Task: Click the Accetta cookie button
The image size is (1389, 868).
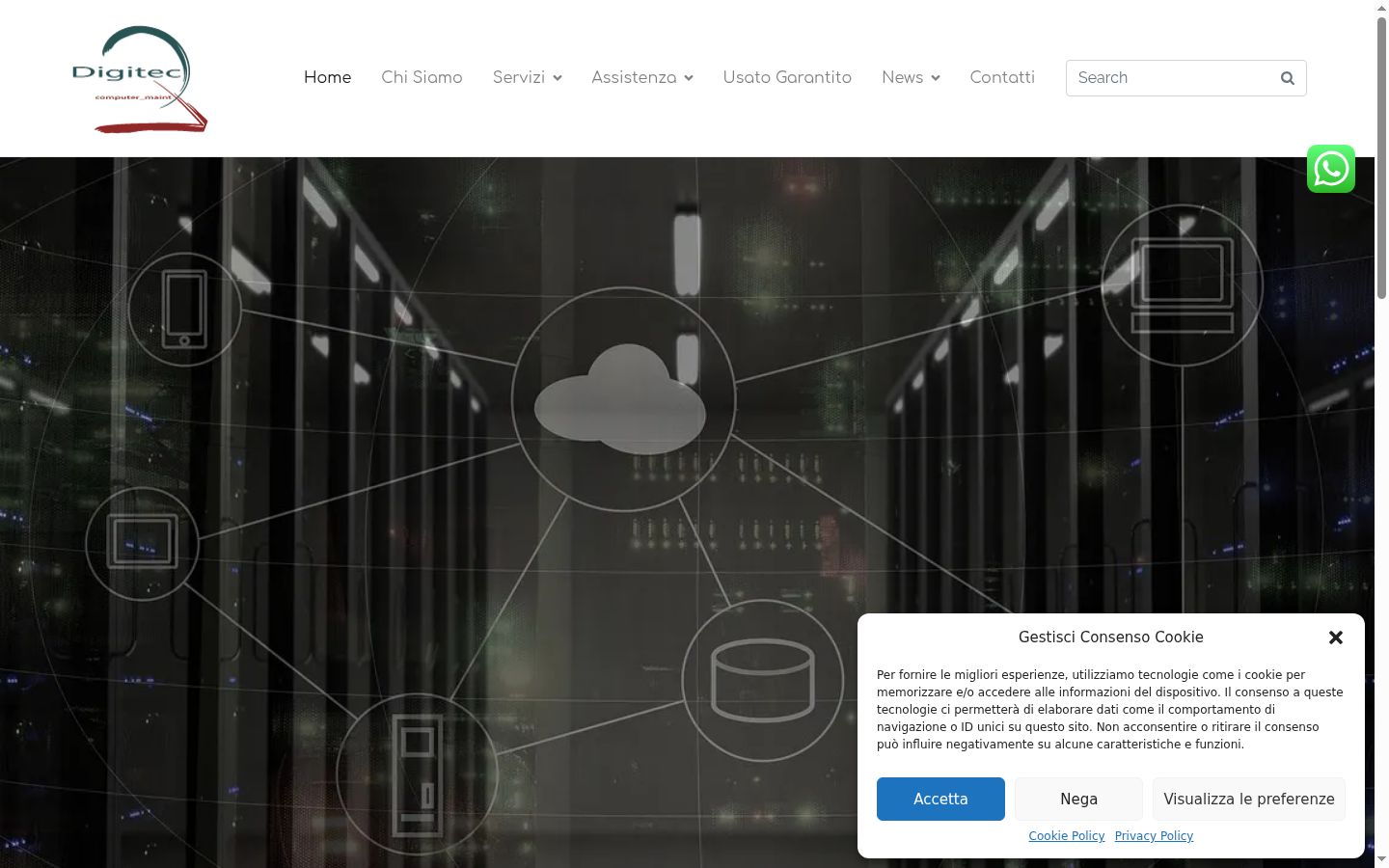Action: click(x=940, y=799)
